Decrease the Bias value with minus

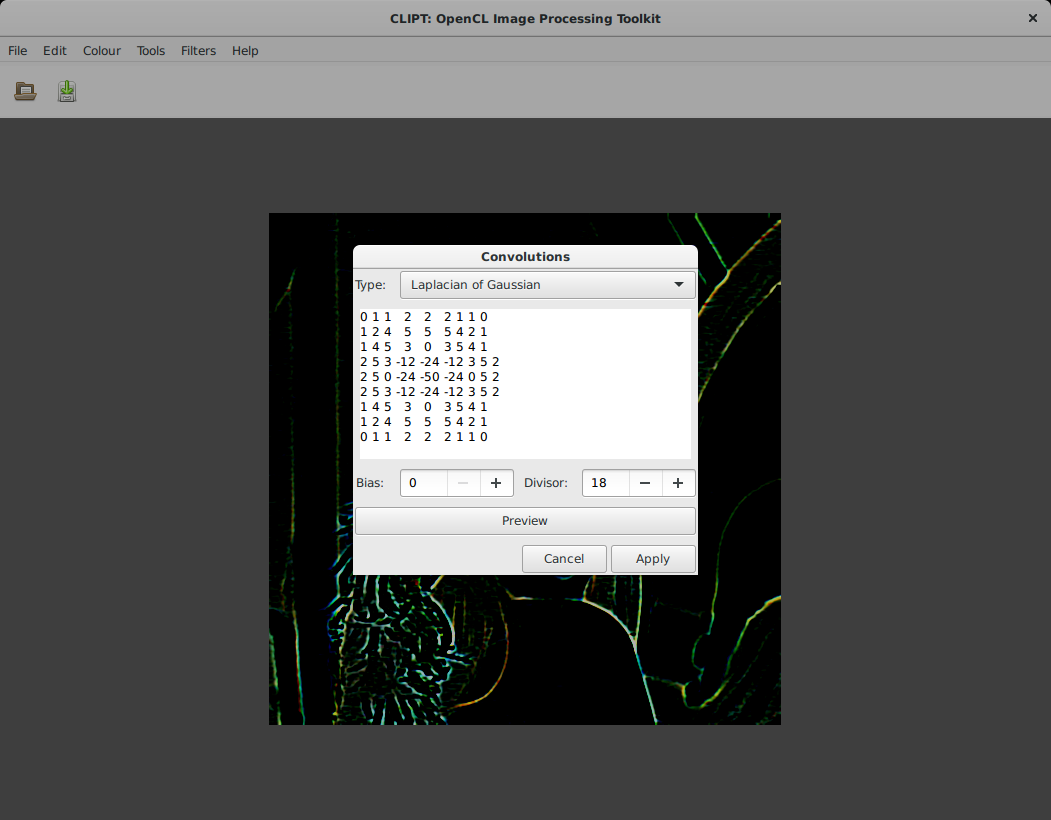pyautogui.click(x=462, y=483)
